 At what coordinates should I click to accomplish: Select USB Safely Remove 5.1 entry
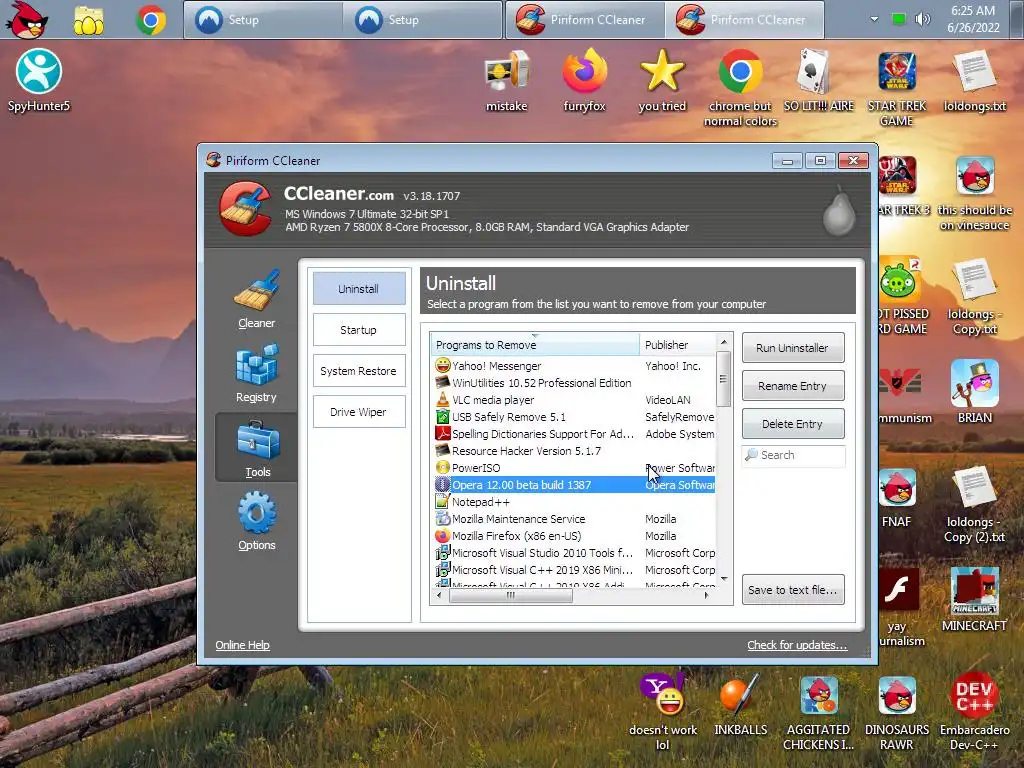[x=573, y=417]
